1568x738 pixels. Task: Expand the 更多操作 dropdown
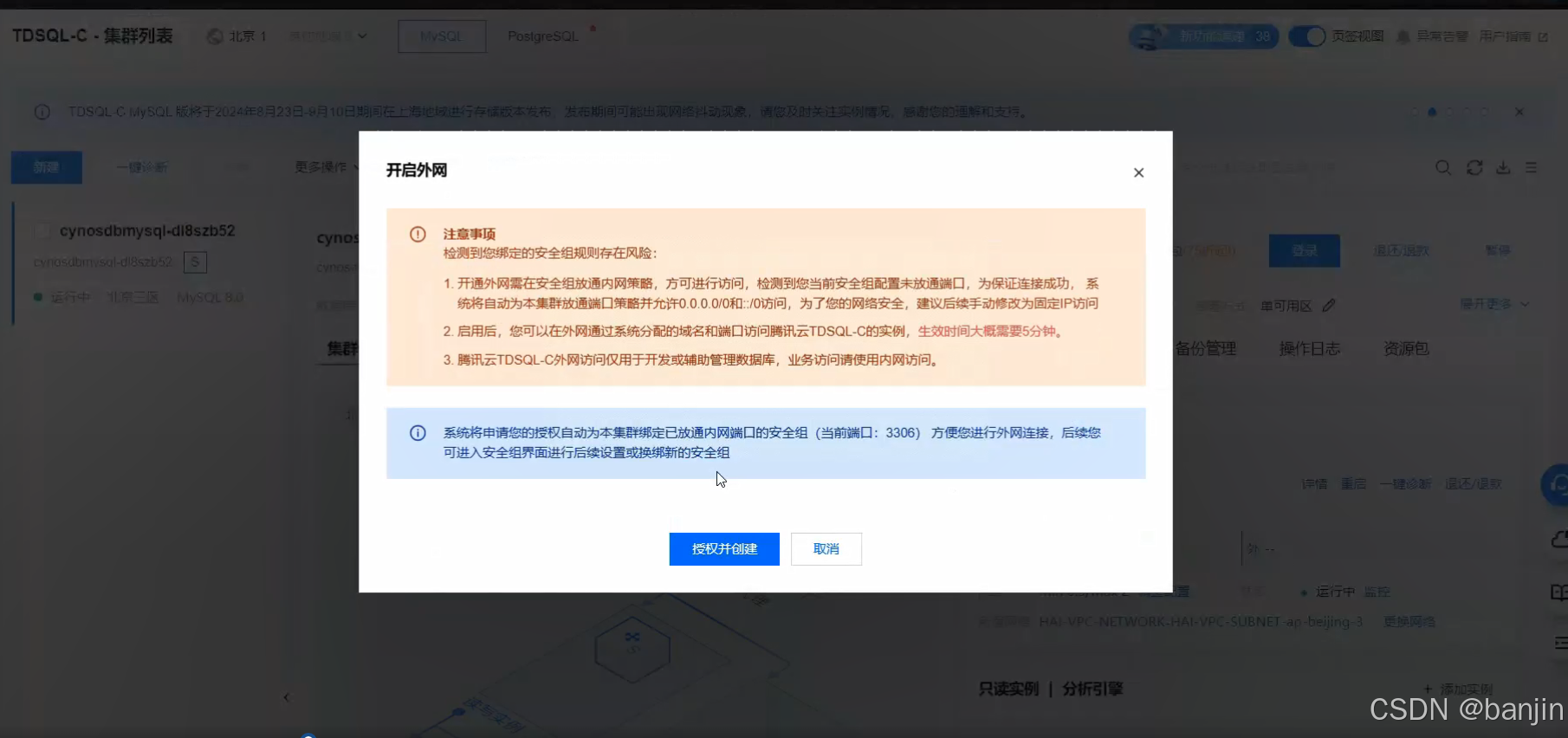click(x=327, y=167)
